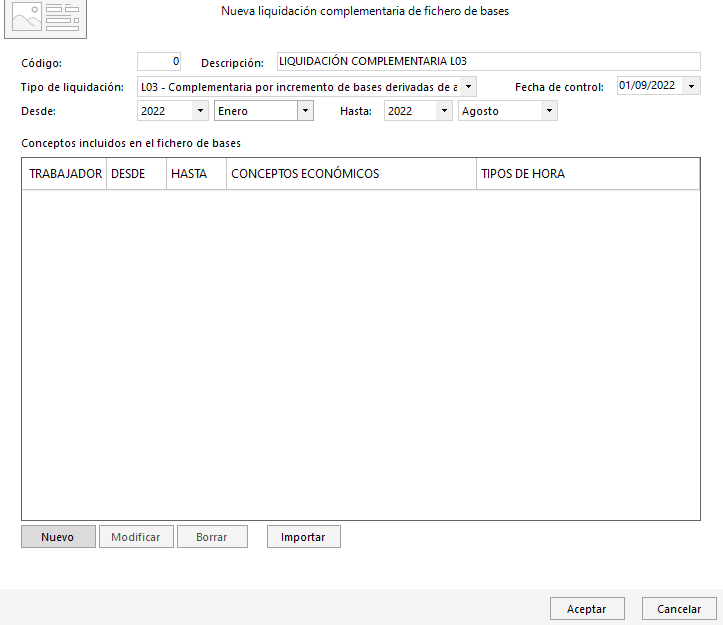Image resolution: width=723 pixels, height=625 pixels.
Task: Expand the Fecha de control date picker
Action: (693, 86)
